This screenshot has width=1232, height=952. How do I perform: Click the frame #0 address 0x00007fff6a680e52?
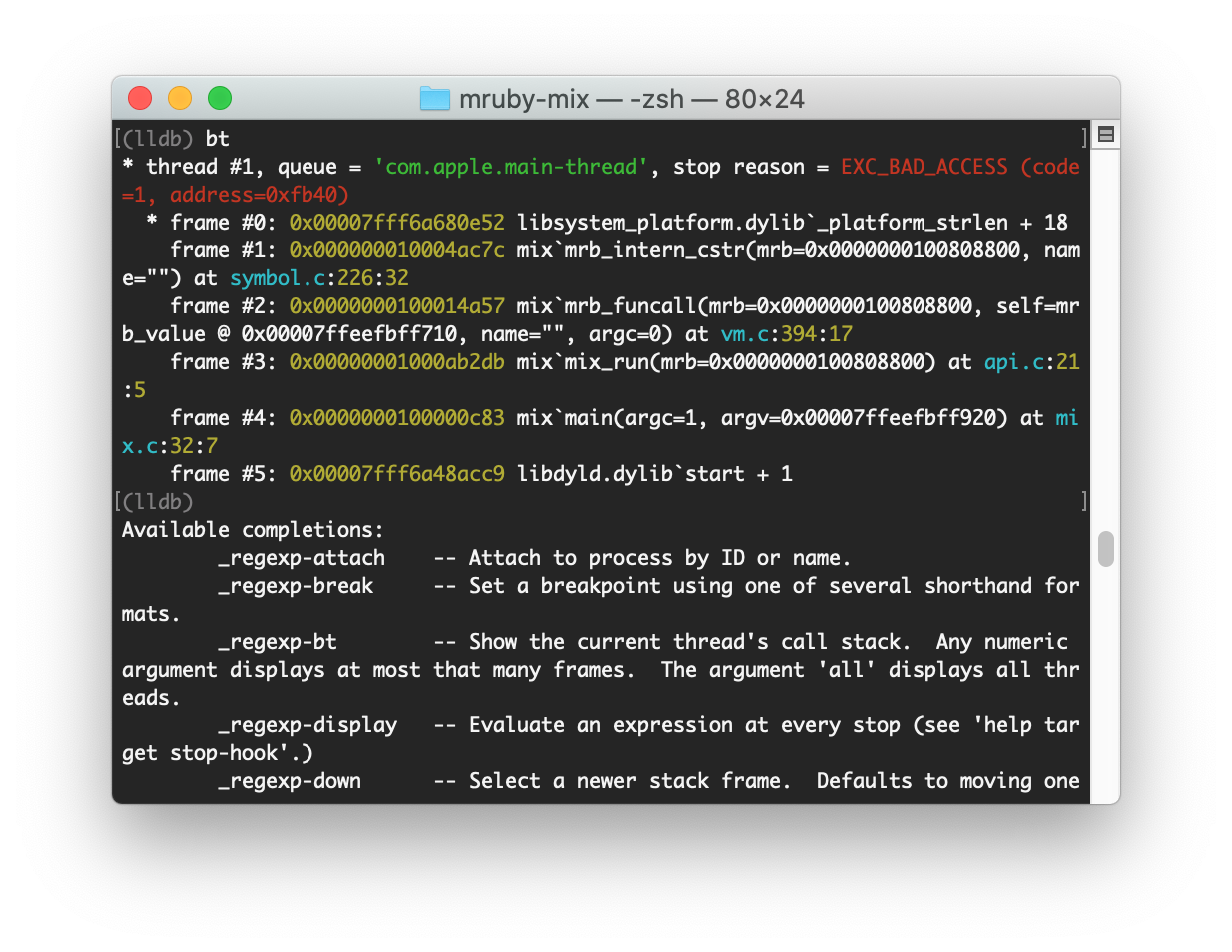click(396, 223)
